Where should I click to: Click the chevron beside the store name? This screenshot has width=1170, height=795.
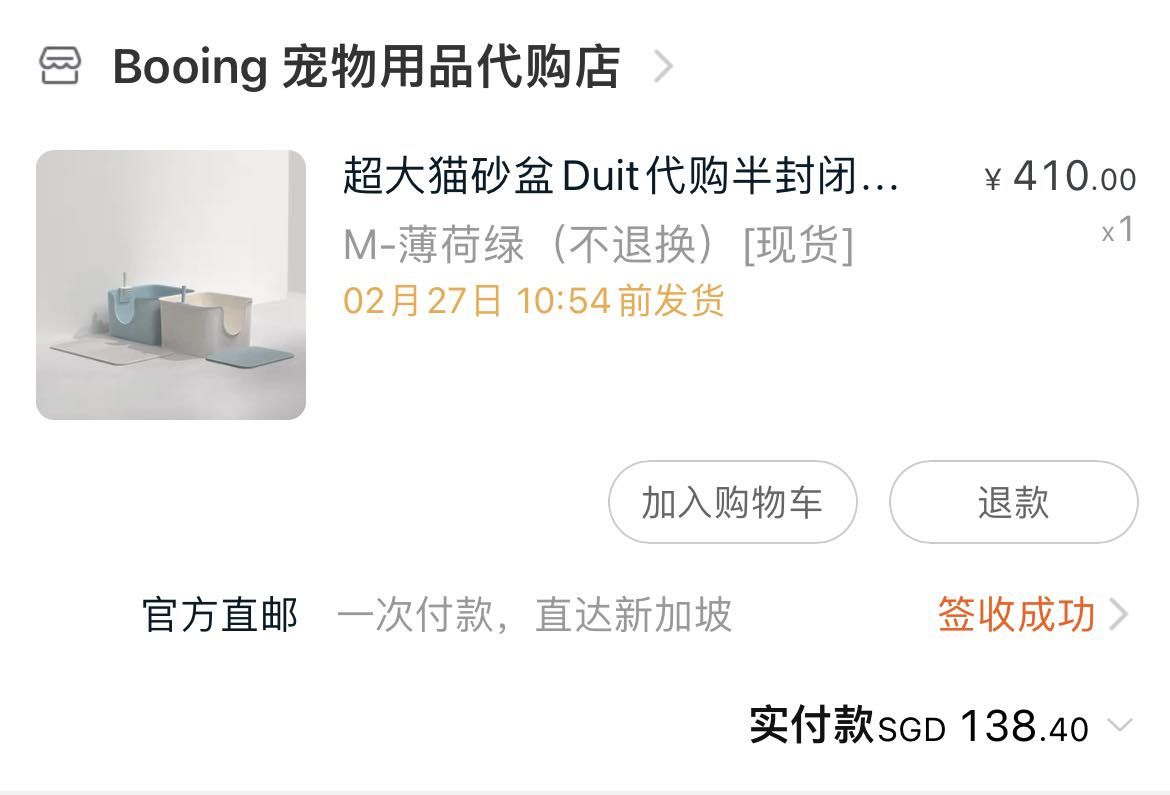pos(663,66)
